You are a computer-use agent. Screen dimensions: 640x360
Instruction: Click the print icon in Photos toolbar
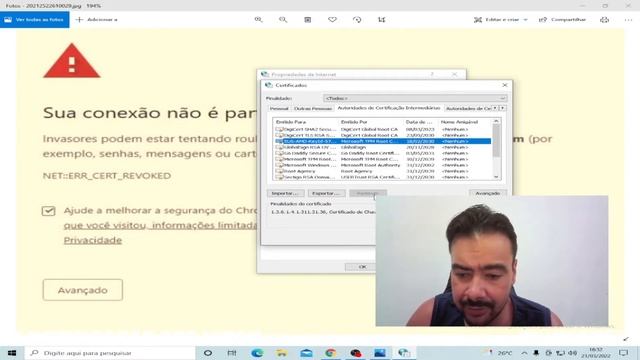click(604, 20)
